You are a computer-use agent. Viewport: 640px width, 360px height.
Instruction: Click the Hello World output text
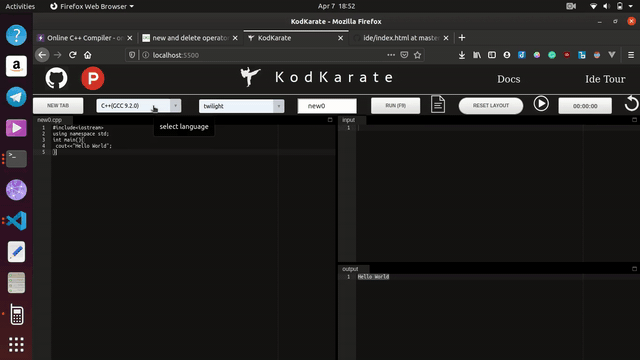pyautogui.click(x=373, y=277)
